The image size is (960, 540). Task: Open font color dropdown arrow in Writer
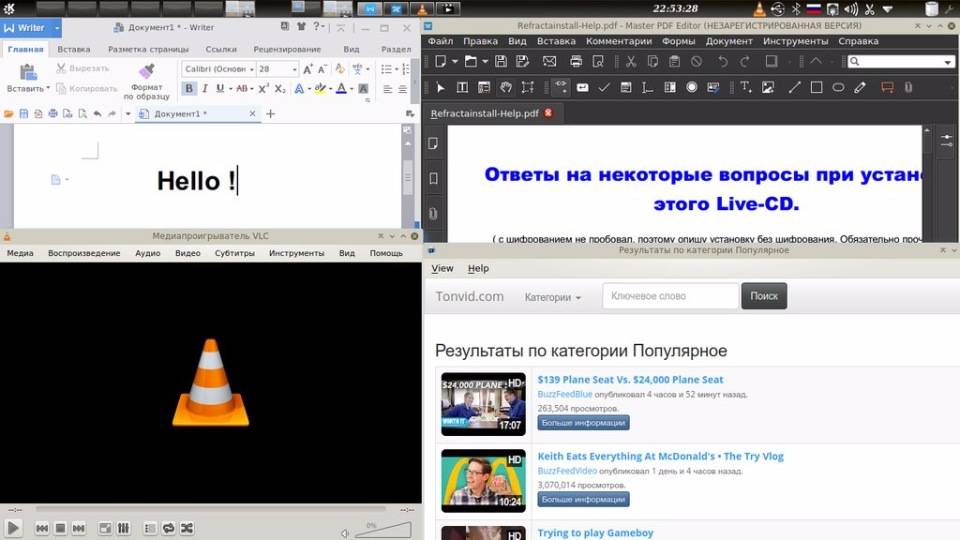pyautogui.click(x=351, y=89)
